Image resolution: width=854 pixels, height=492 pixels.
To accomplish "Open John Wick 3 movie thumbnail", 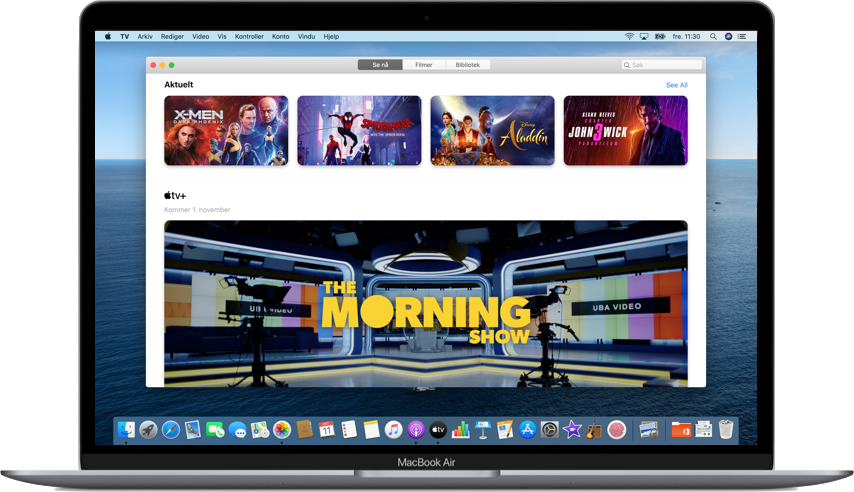I will coord(625,131).
